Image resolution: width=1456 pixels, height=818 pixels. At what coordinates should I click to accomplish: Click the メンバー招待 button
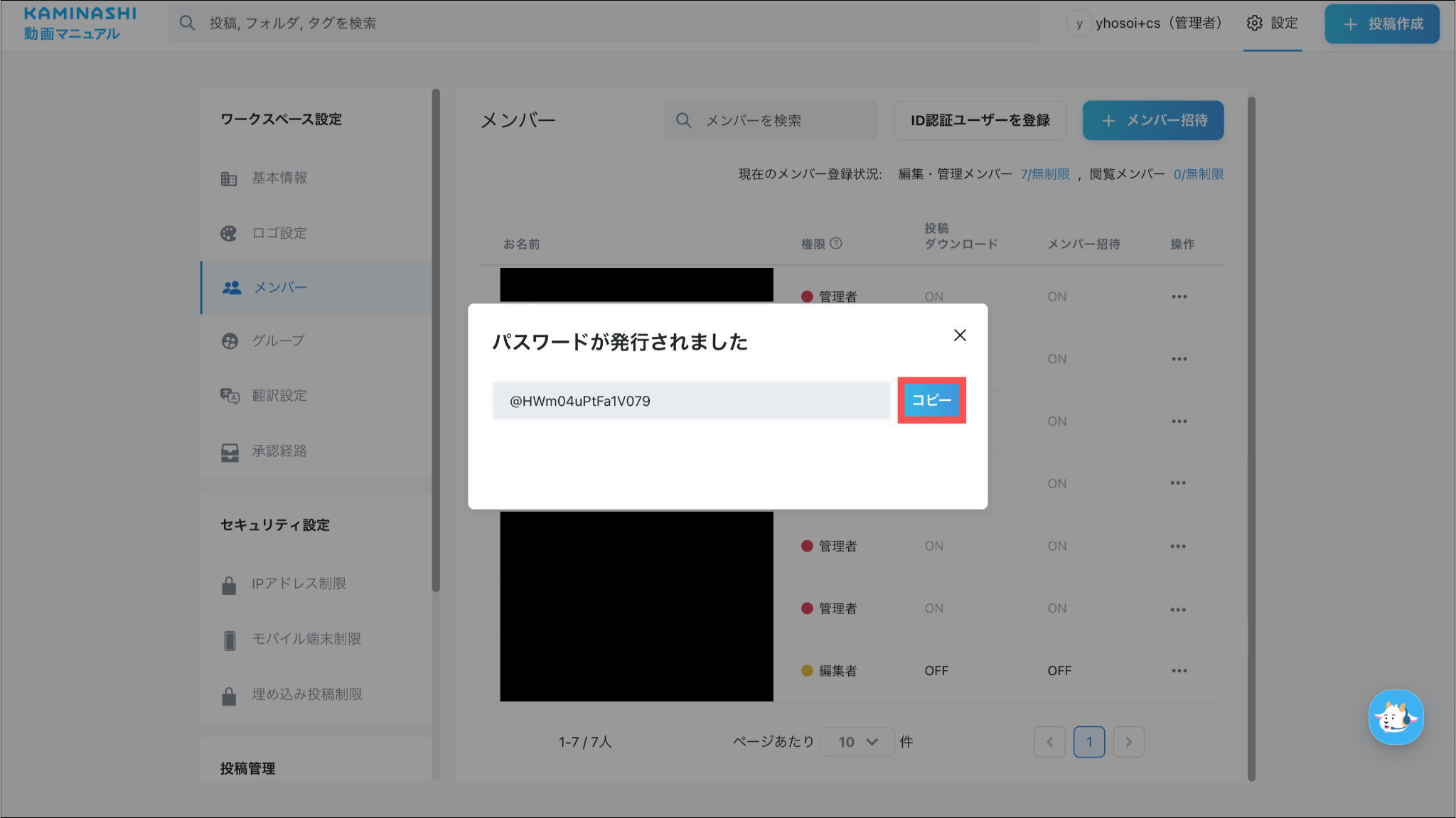(1152, 121)
